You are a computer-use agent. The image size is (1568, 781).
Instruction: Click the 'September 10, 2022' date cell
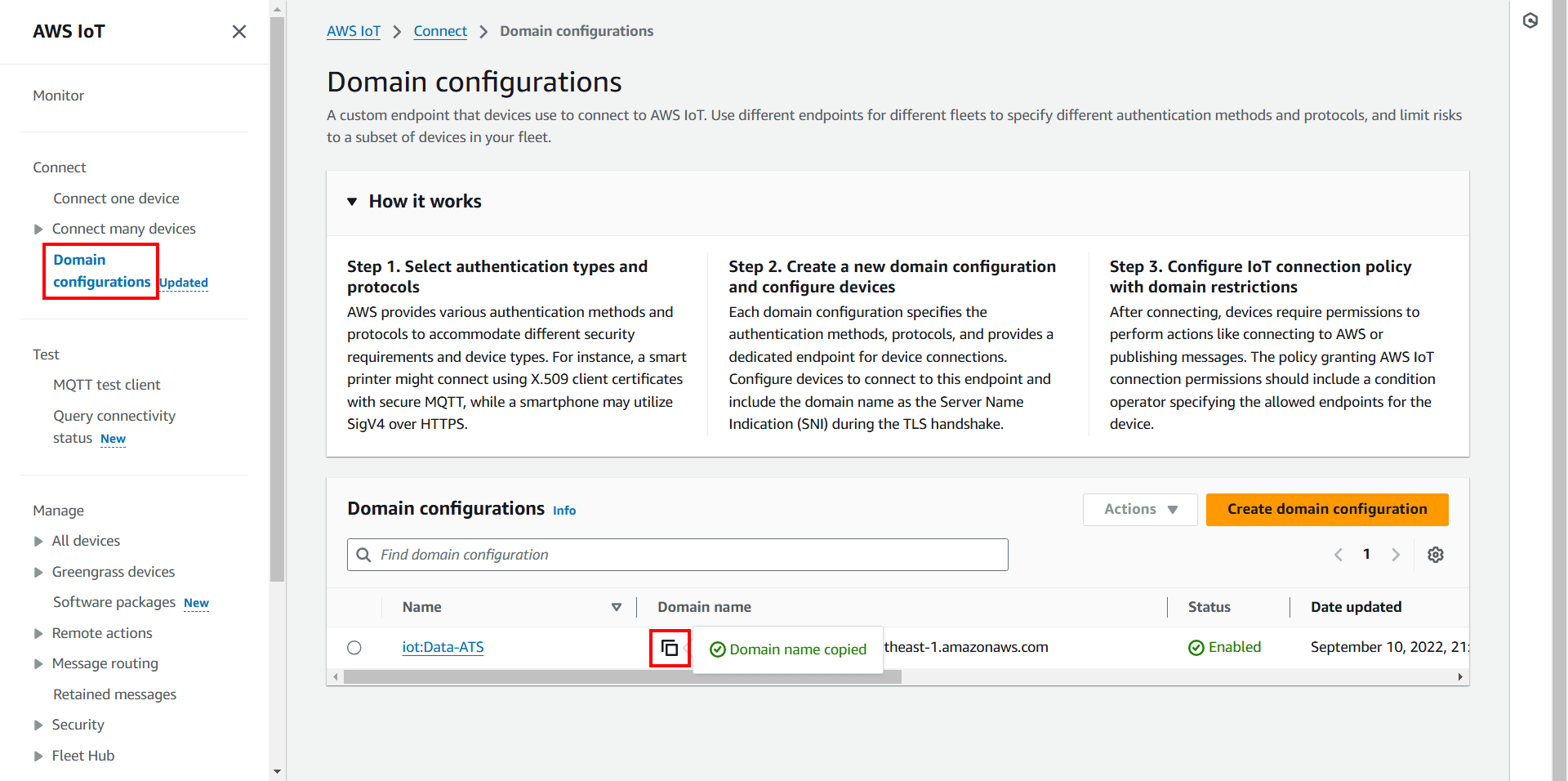coord(1389,647)
